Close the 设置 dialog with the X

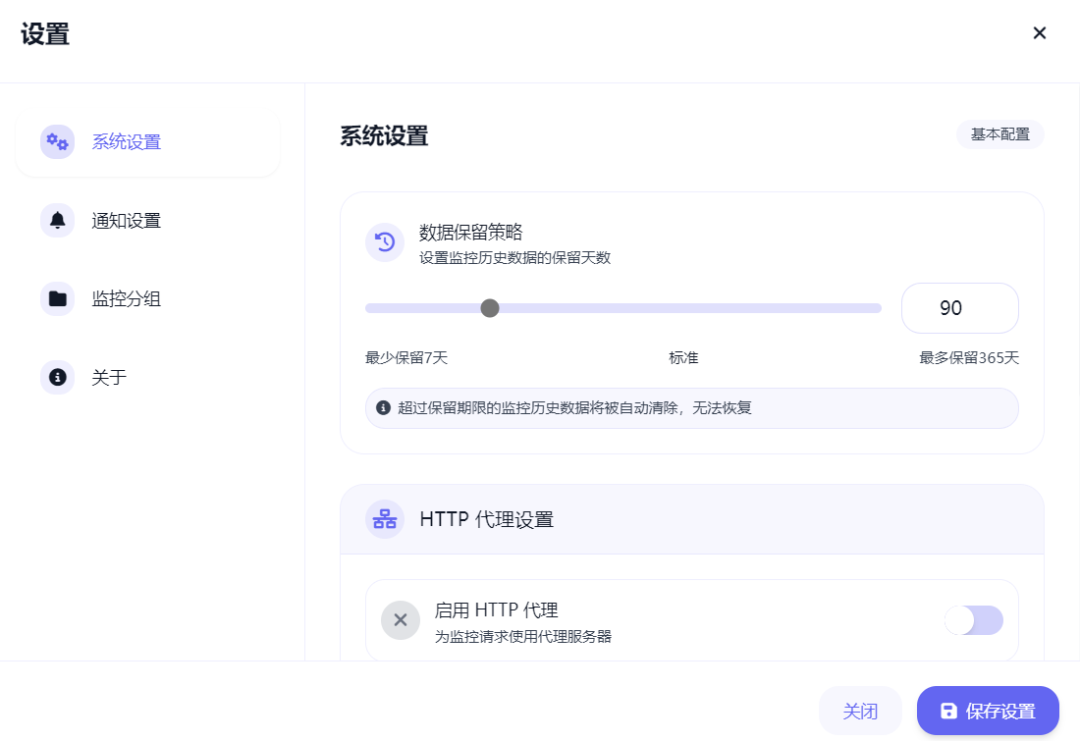pyautogui.click(x=1039, y=33)
